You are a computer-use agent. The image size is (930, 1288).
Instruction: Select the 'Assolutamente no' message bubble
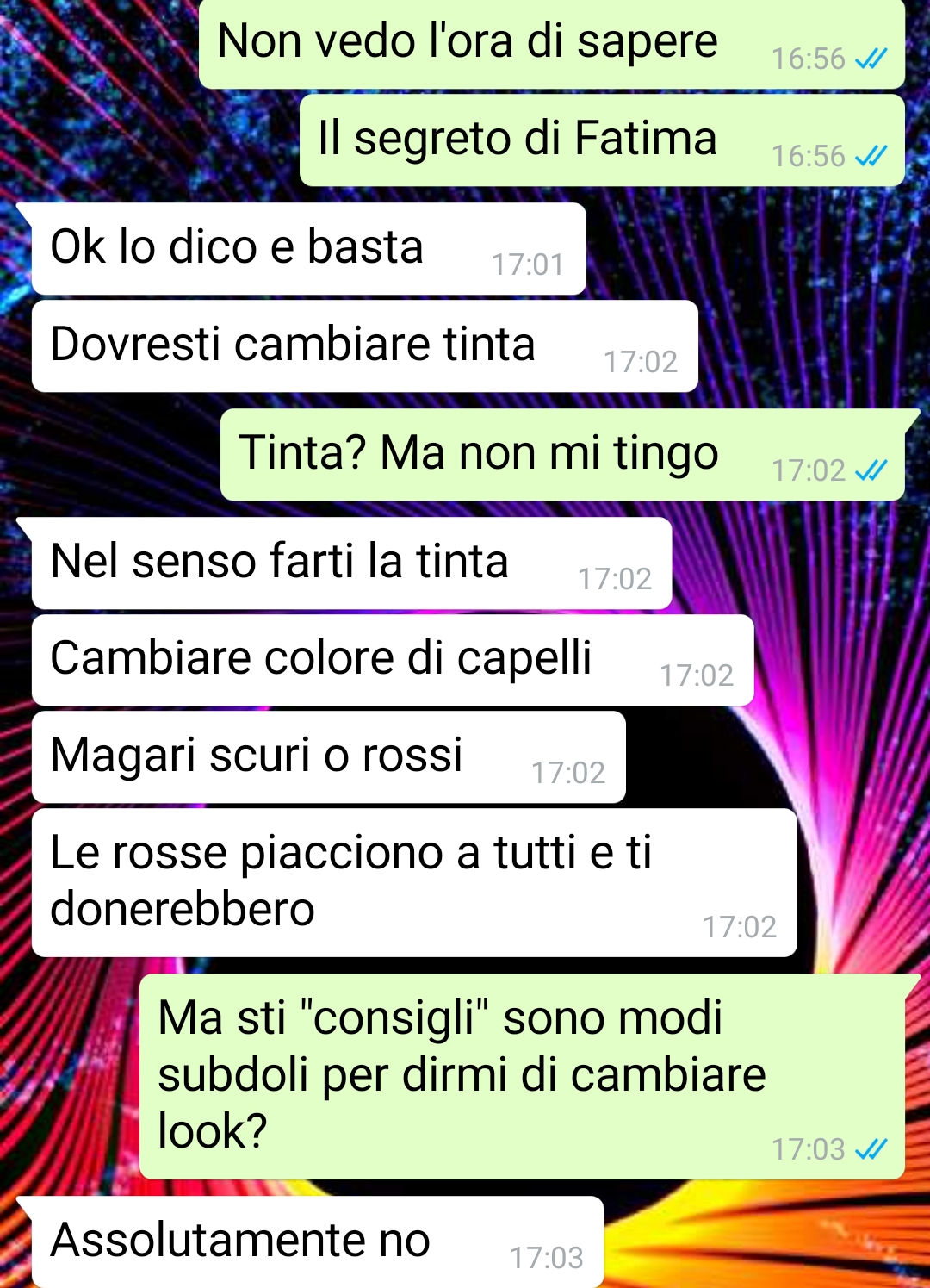click(x=318, y=1242)
